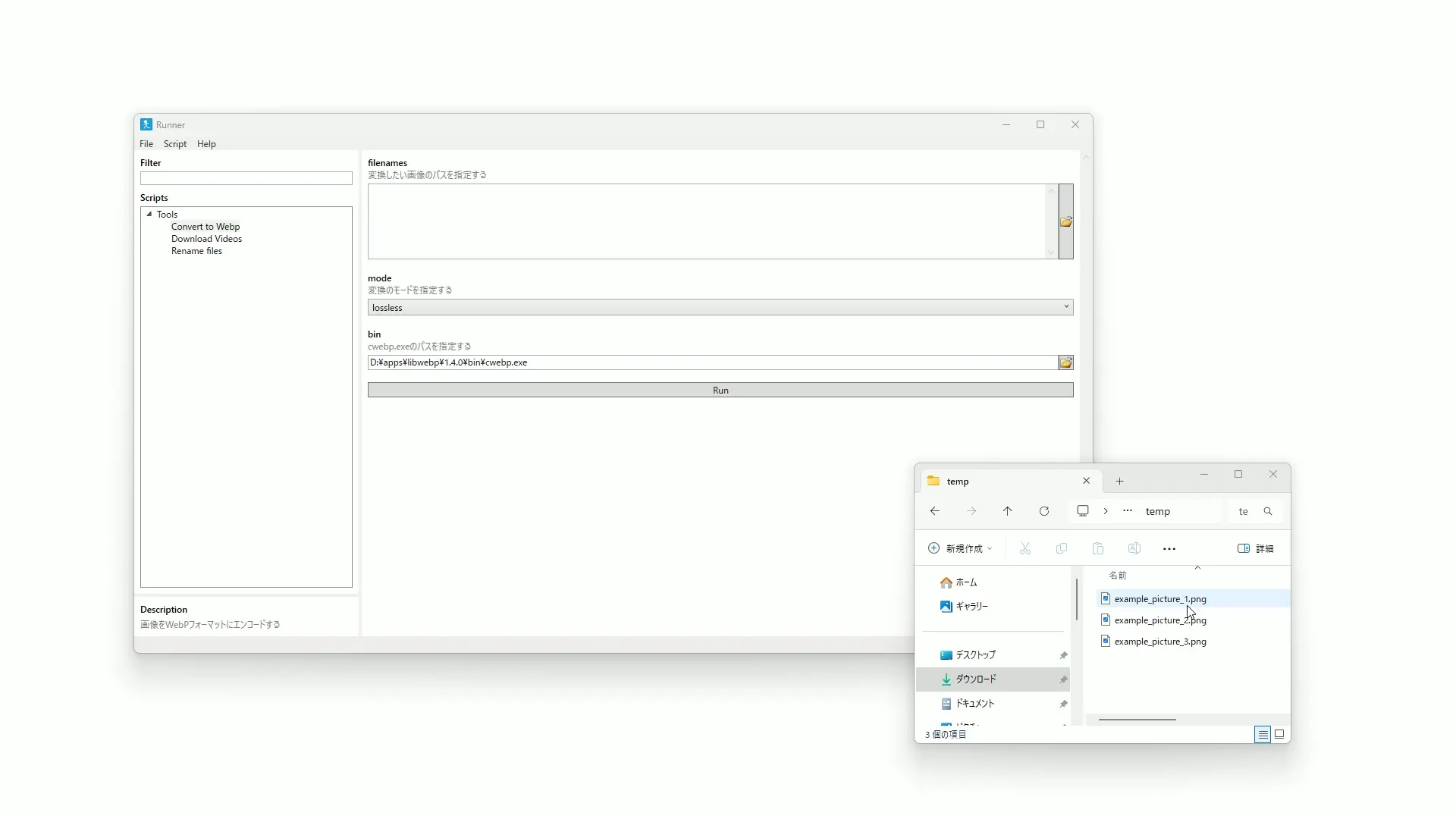Go up one folder in Explorer
Image resolution: width=1456 pixels, height=819 pixels.
[1007, 511]
